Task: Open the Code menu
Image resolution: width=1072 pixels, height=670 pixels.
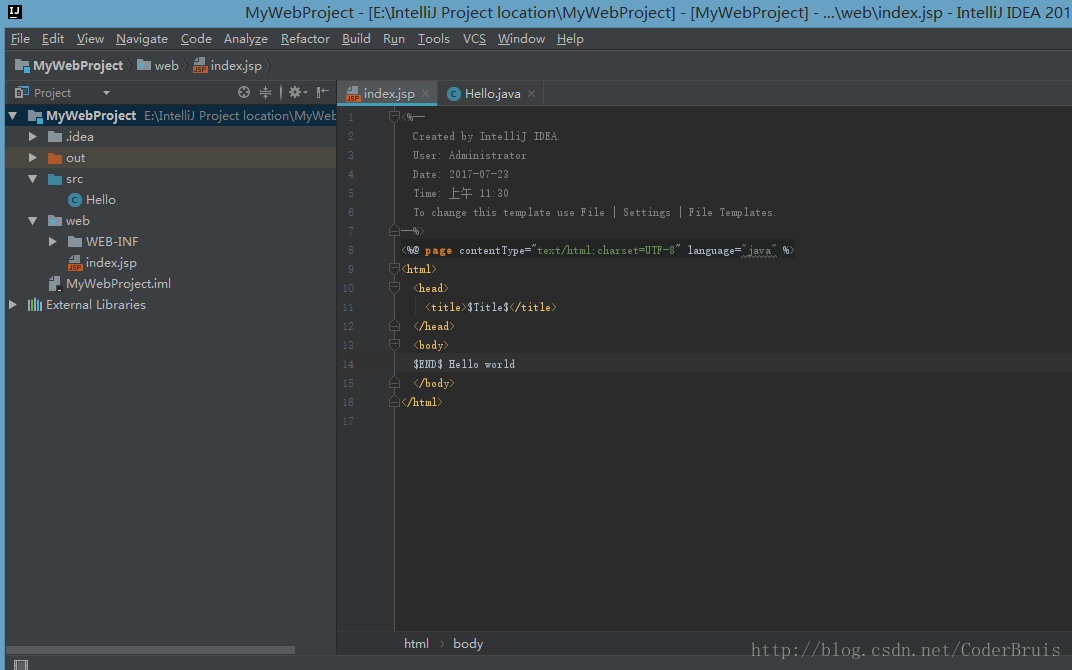Action: [x=196, y=39]
